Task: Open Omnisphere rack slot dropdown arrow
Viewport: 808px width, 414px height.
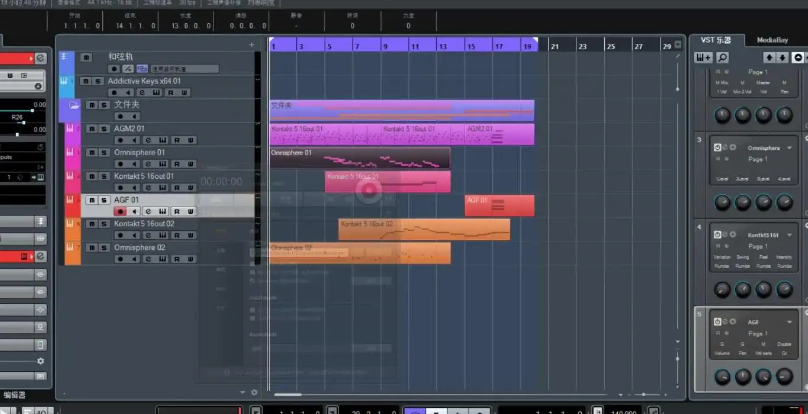Action: pos(789,148)
